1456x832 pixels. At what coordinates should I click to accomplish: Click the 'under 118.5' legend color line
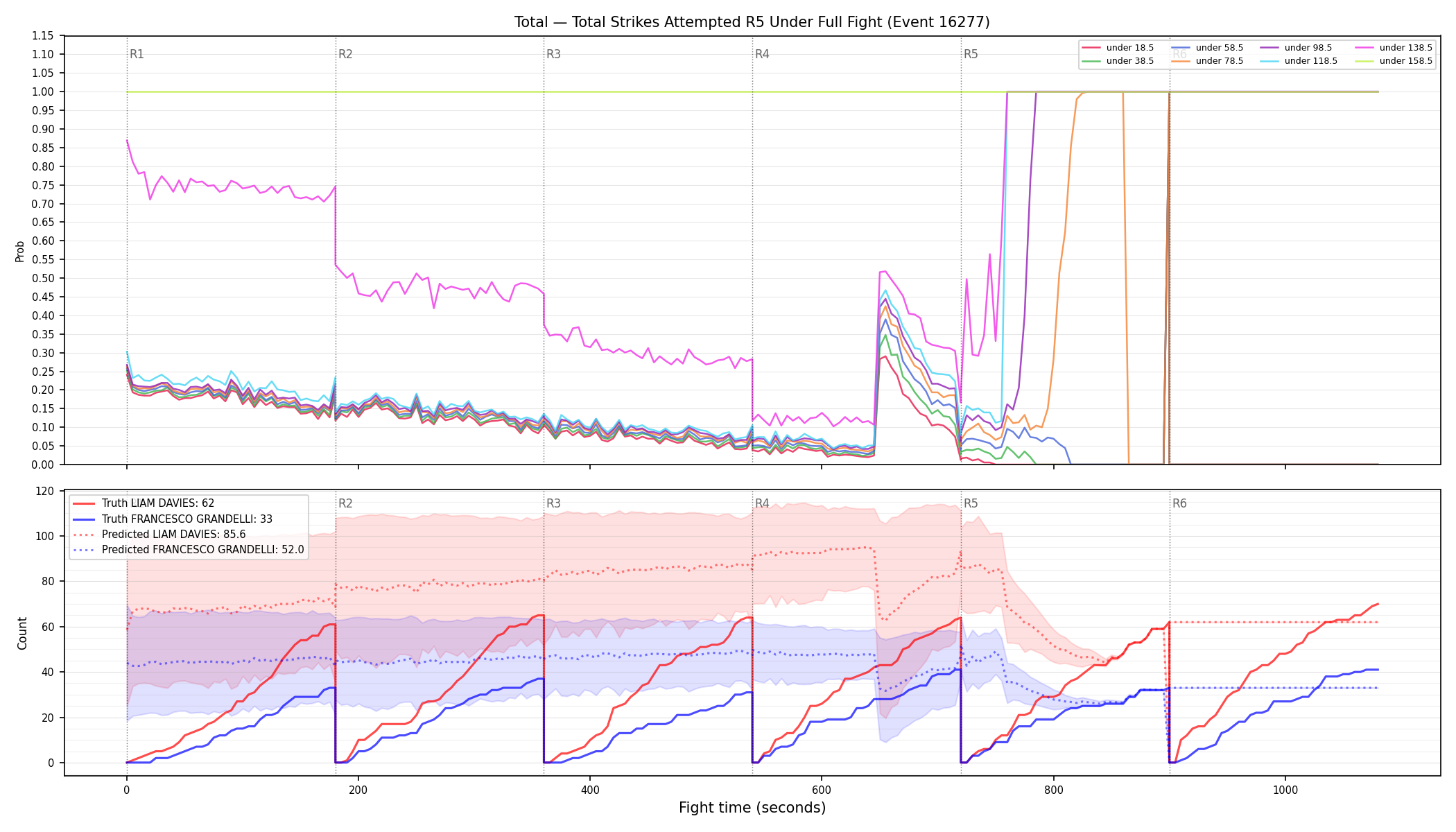pyautogui.click(x=1269, y=61)
